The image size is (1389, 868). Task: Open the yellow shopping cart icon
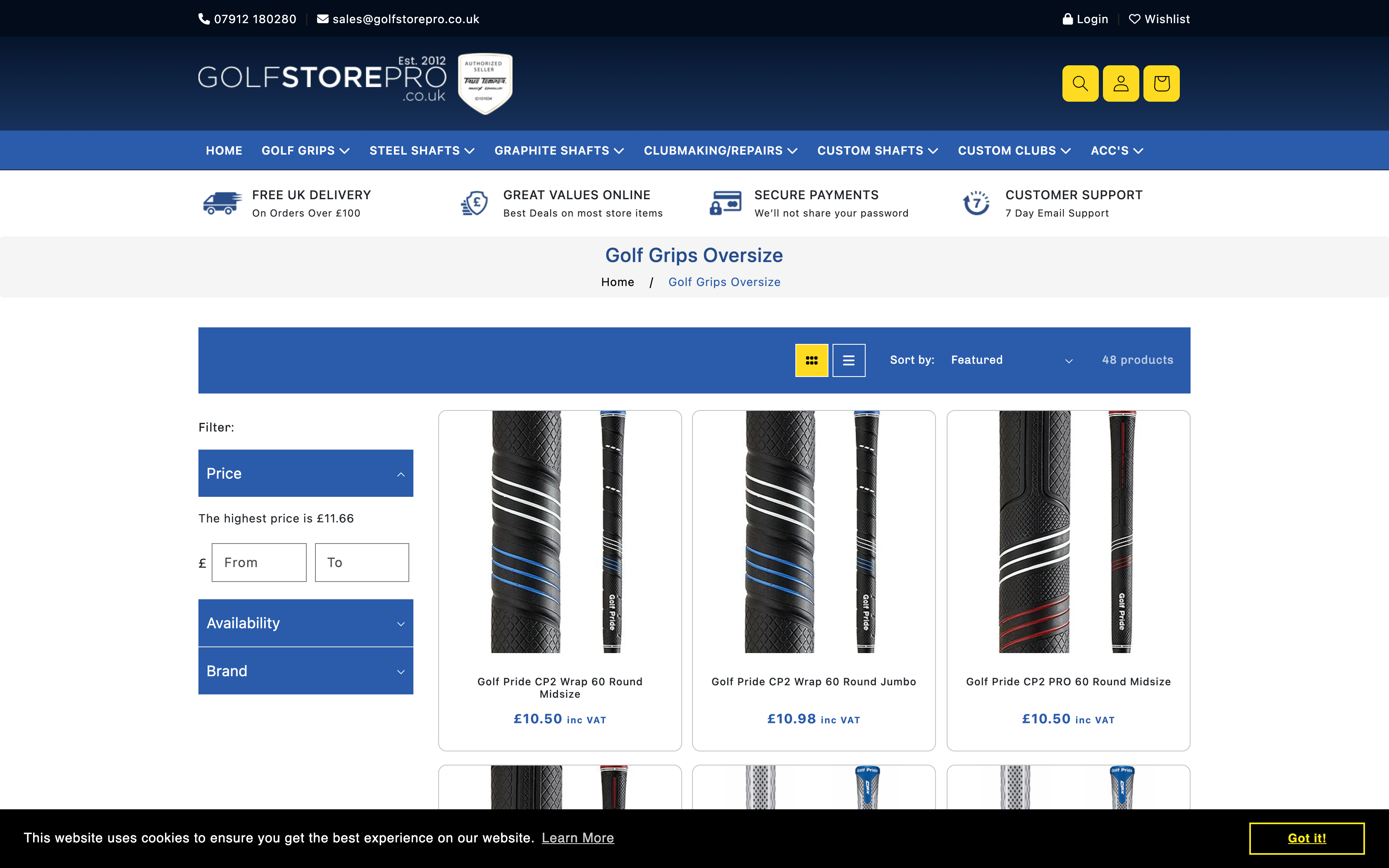click(1162, 83)
